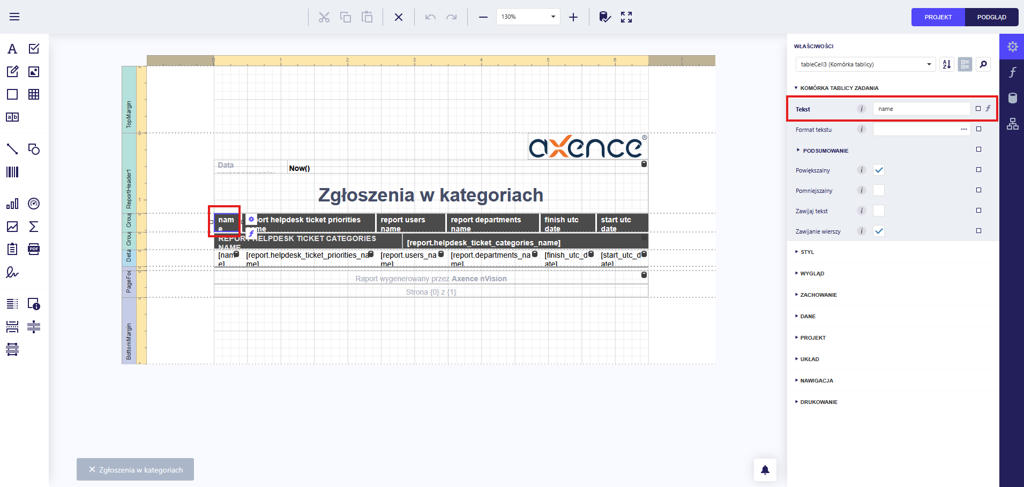
Task: Enable the Zawijaj tekst checkbox
Action: tap(878, 211)
